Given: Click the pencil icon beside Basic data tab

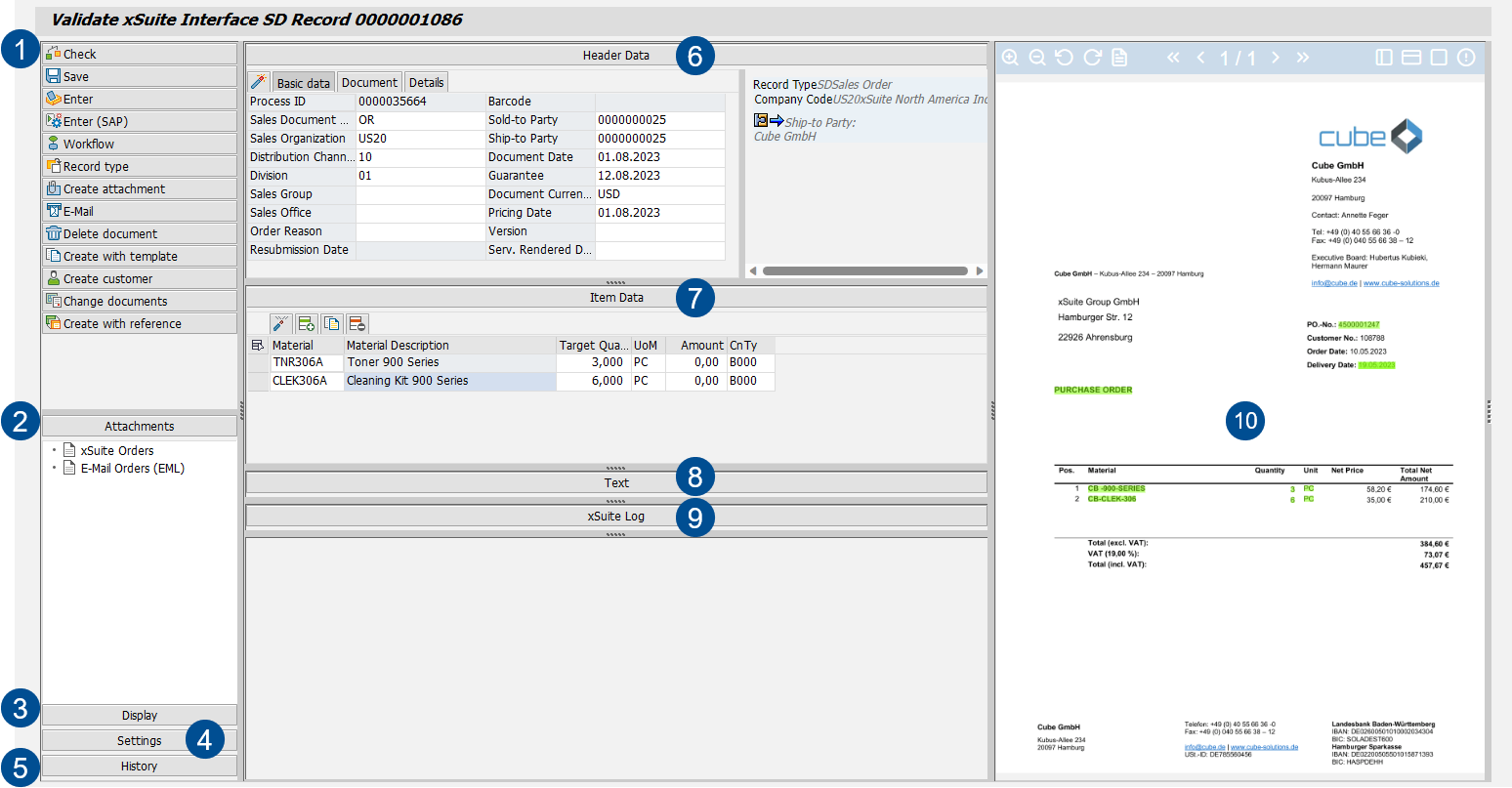Looking at the screenshot, I should tap(259, 82).
